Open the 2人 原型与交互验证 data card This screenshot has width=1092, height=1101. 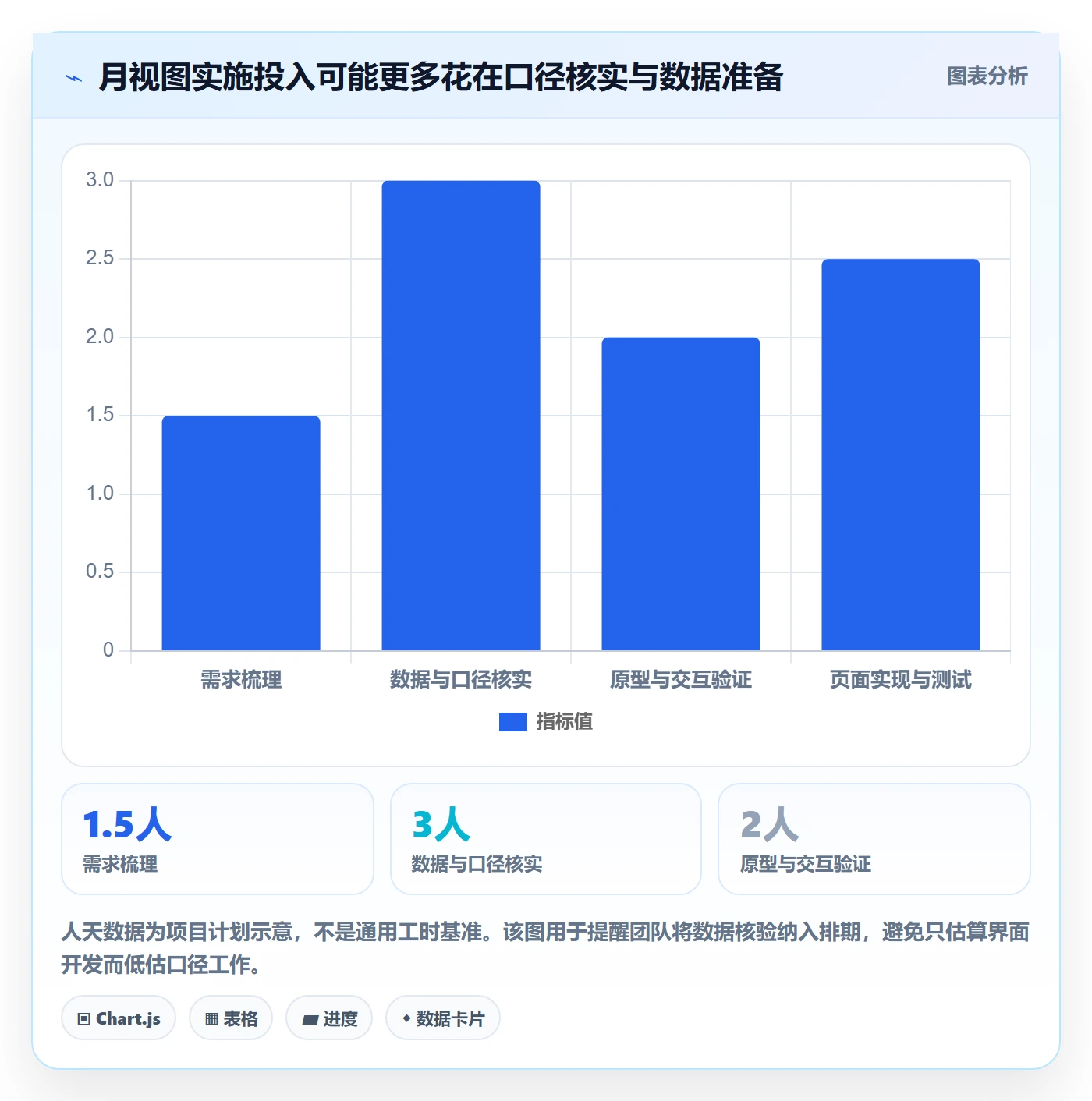tap(874, 839)
